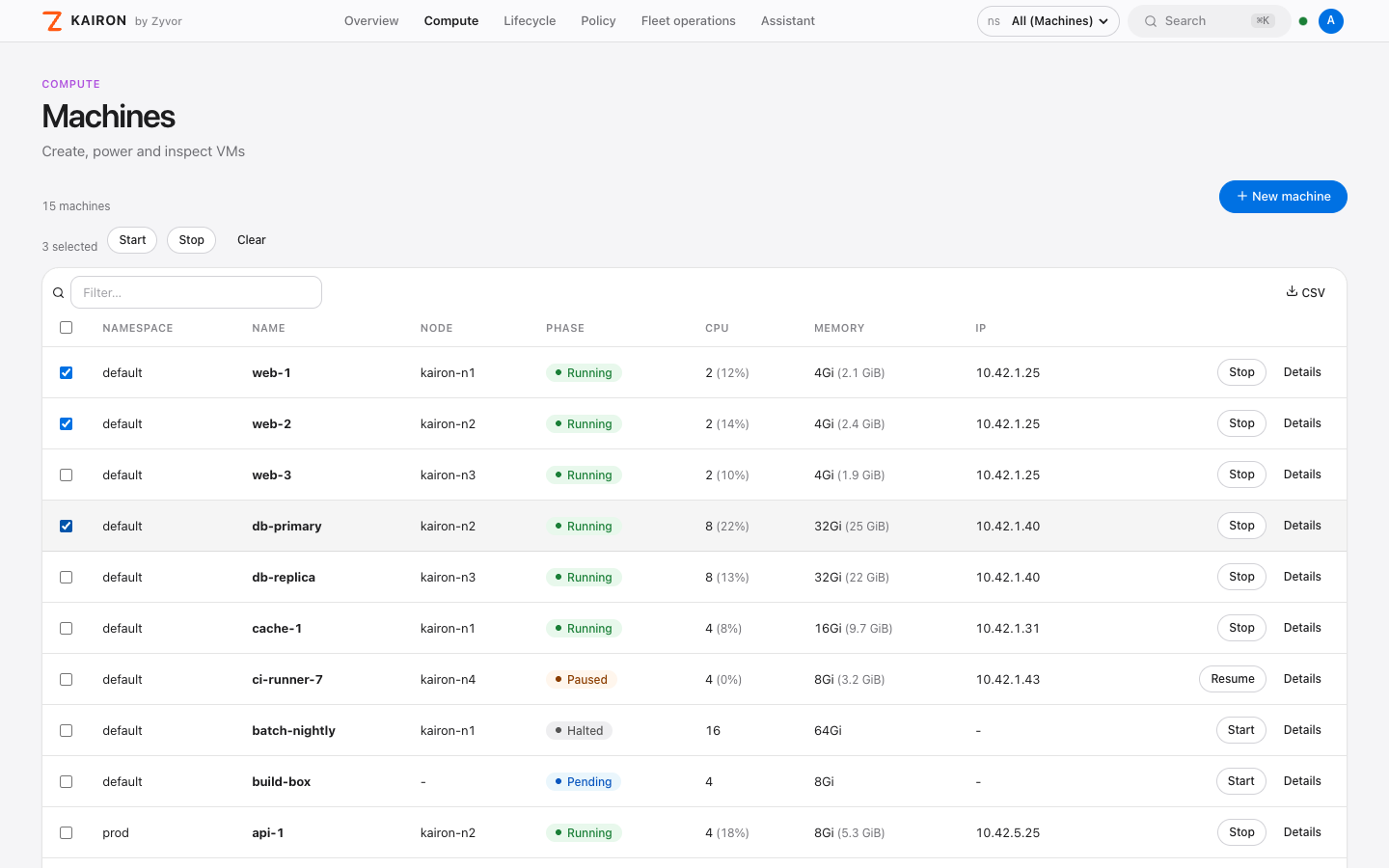Sort by the MEMORY column header
Image resolution: width=1389 pixels, height=868 pixels.
click(x=839, y=328)
